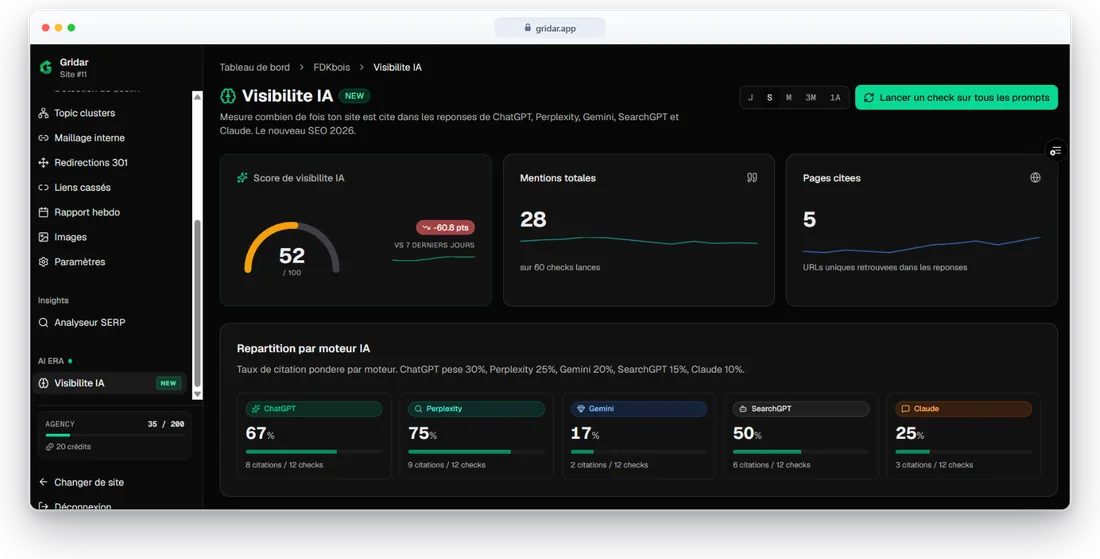Click the lock icon in the address bar
This screenshot has height=559, width=1100.
click(x=528, y=28)
